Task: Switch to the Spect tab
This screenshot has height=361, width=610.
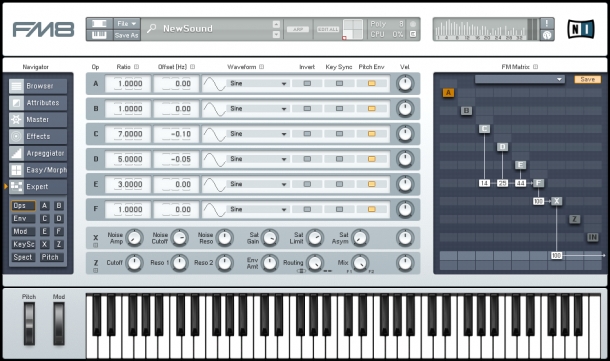Action: click(x=23, y=257)
